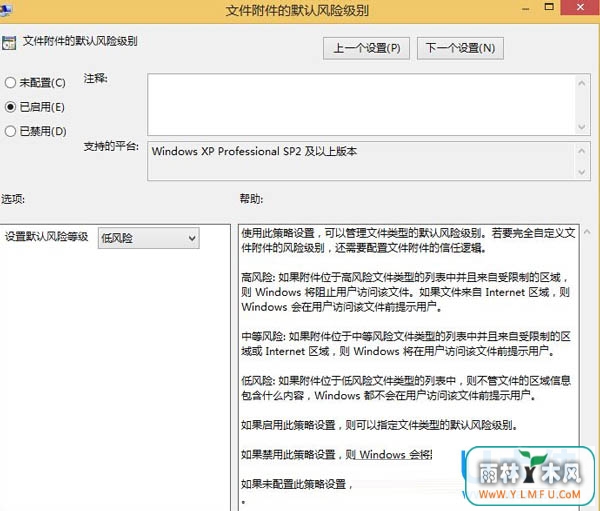600x511 pixels.
Task: Maximize the policy settings window
Action: pyautogui.click(x=549, y=7)
